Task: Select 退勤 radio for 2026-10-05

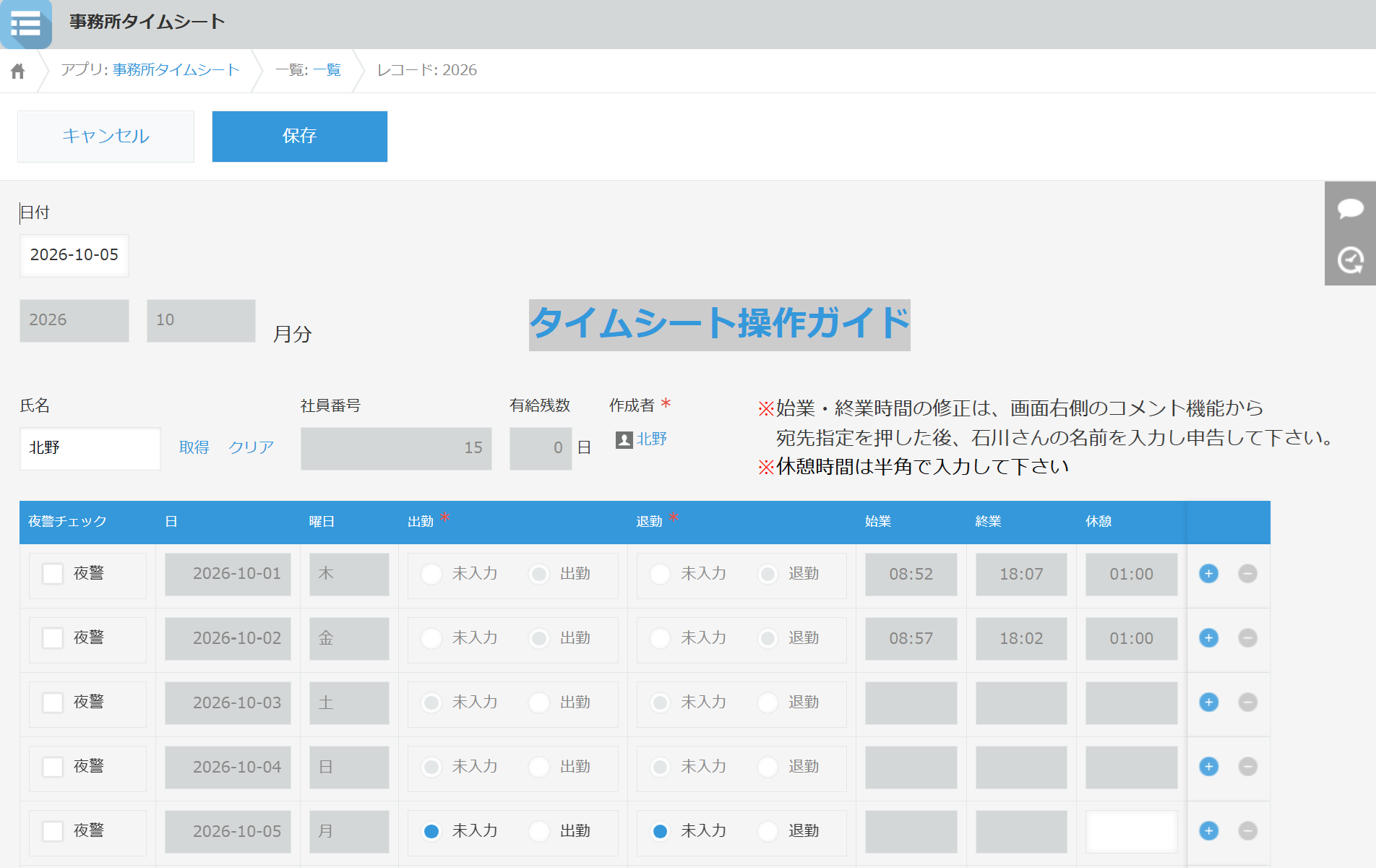Action: 767,831
